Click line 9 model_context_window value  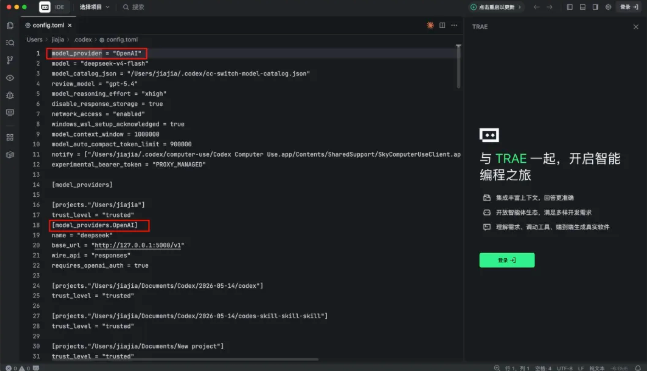coord(146,134)
